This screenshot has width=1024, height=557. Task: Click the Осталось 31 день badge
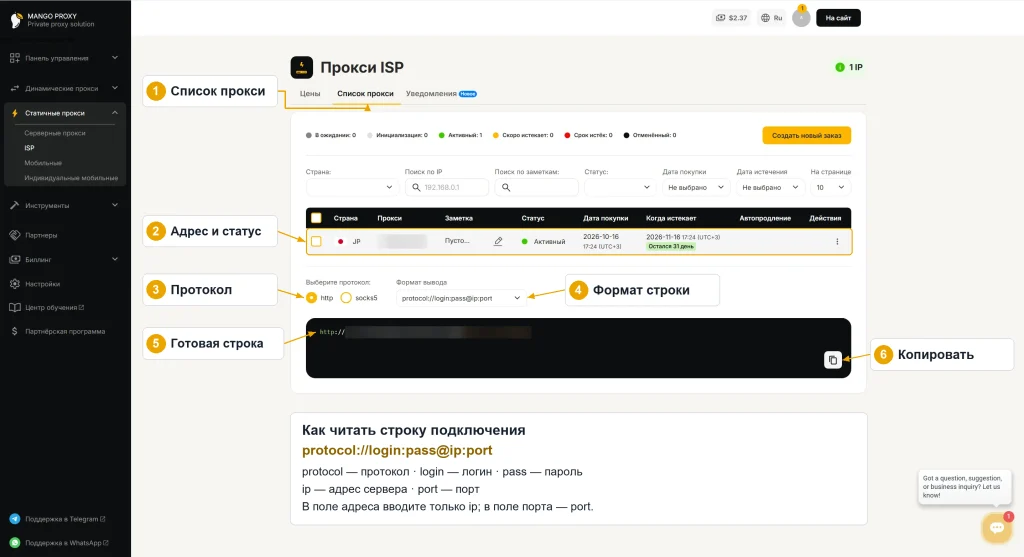tap(671, 246)
